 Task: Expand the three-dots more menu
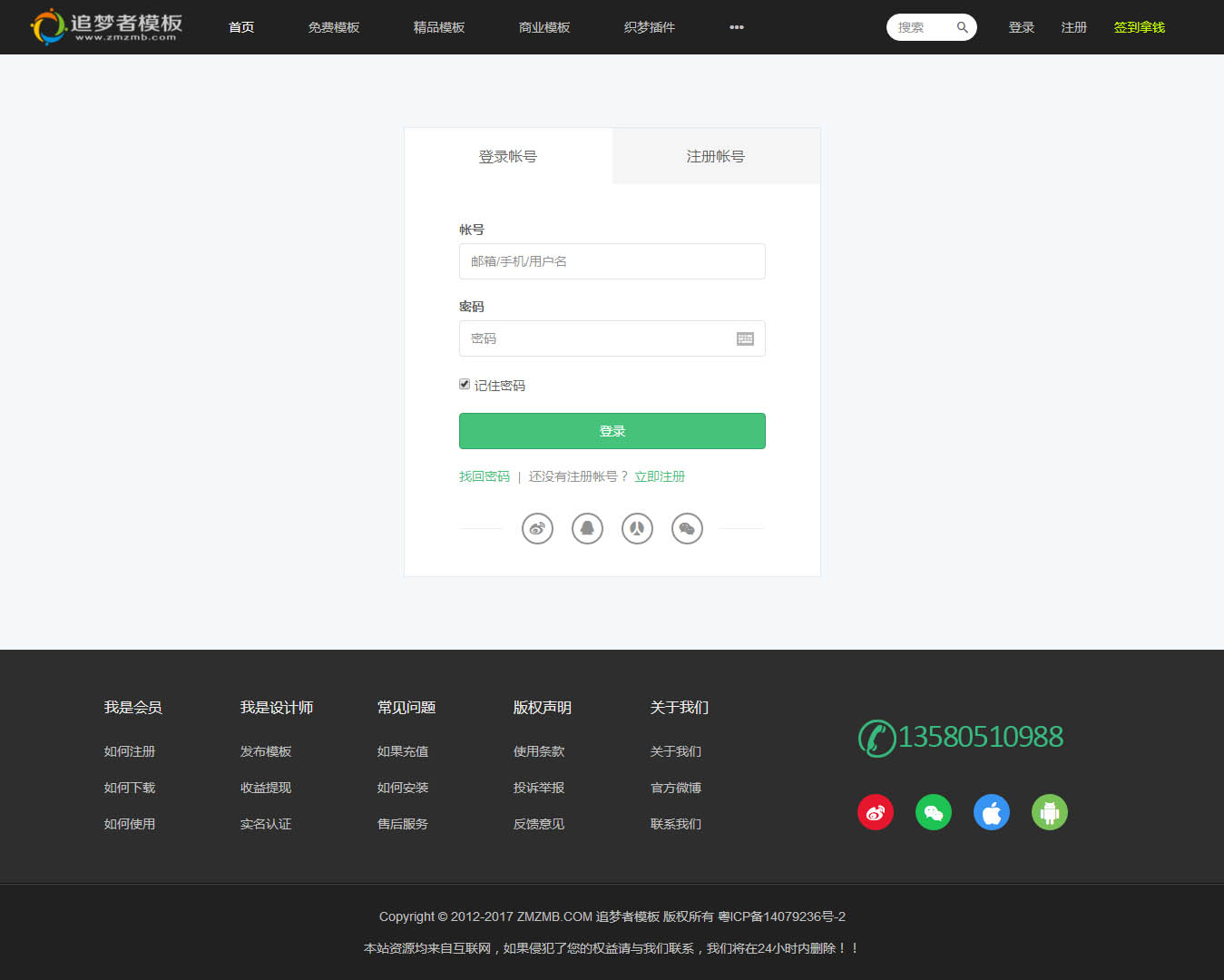(737, 27)
